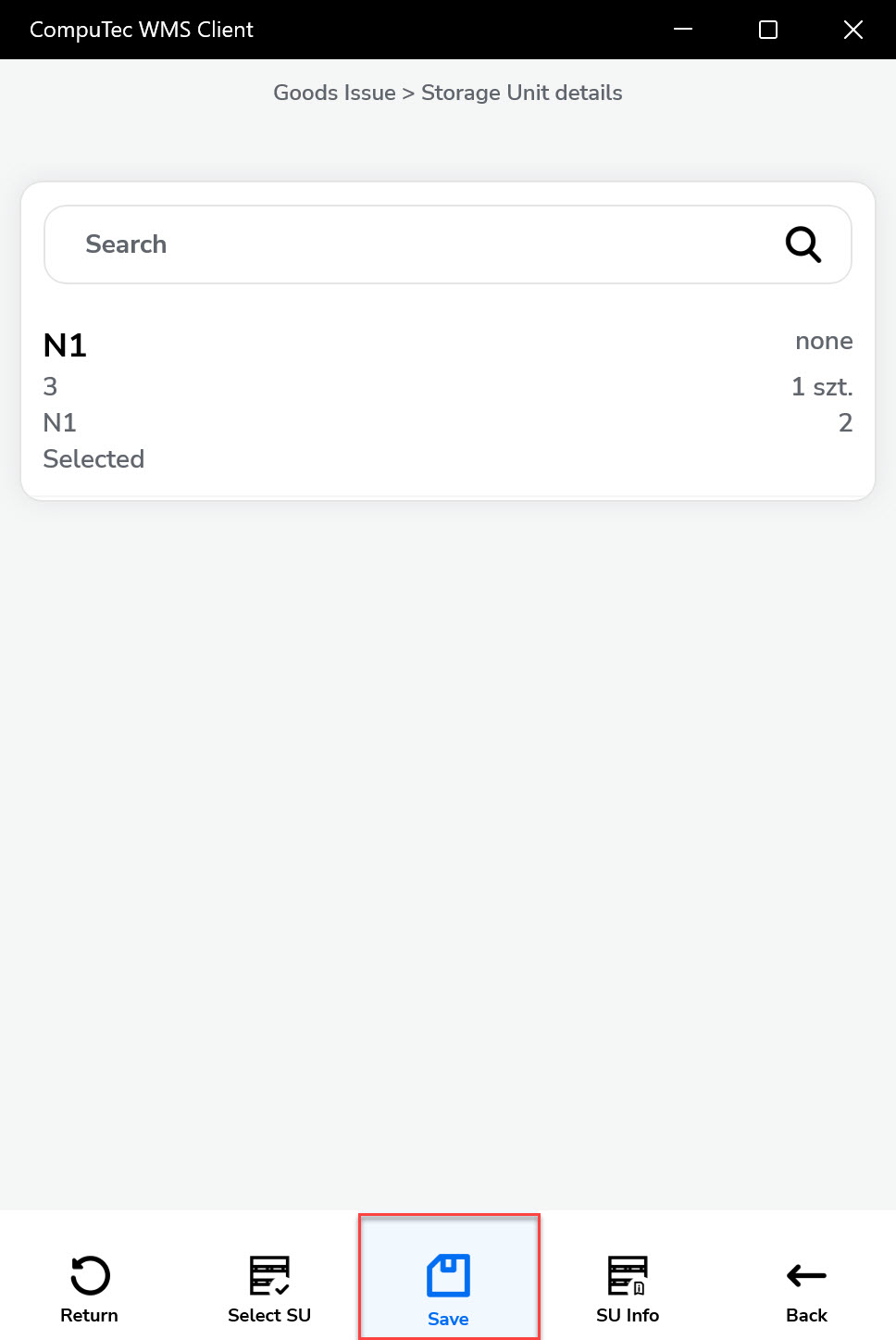This screenshot has width=896, height=1340.
Task: Click the Return circular arrow icon
Action: (90, 1274)
